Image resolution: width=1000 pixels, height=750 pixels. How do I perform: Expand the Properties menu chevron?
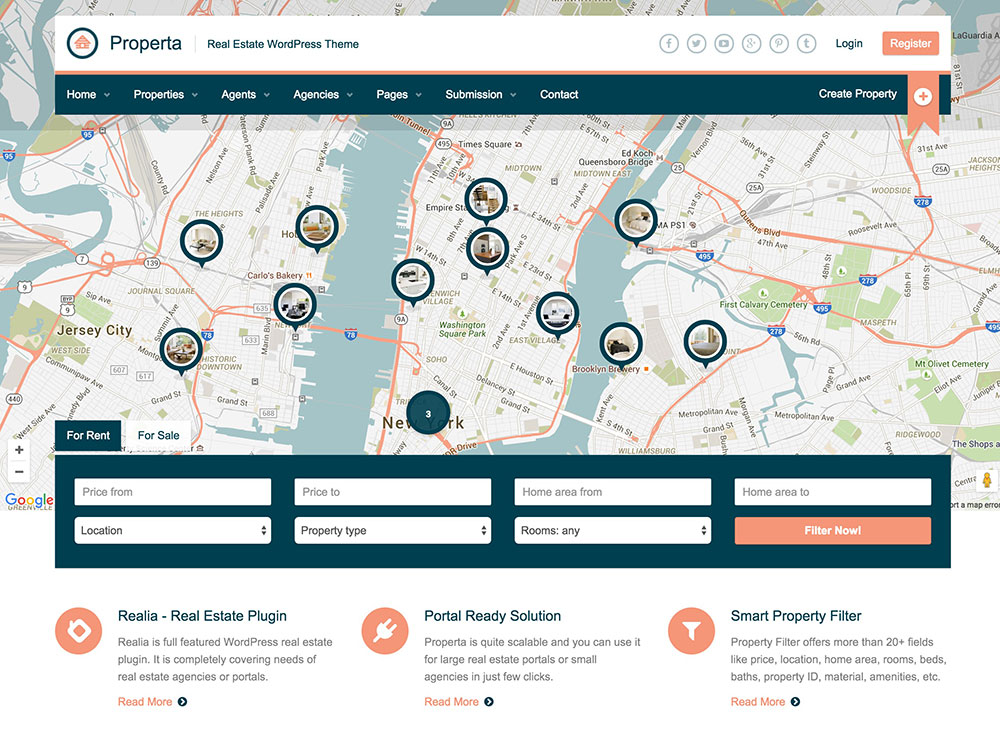click(x=195, y=95)
